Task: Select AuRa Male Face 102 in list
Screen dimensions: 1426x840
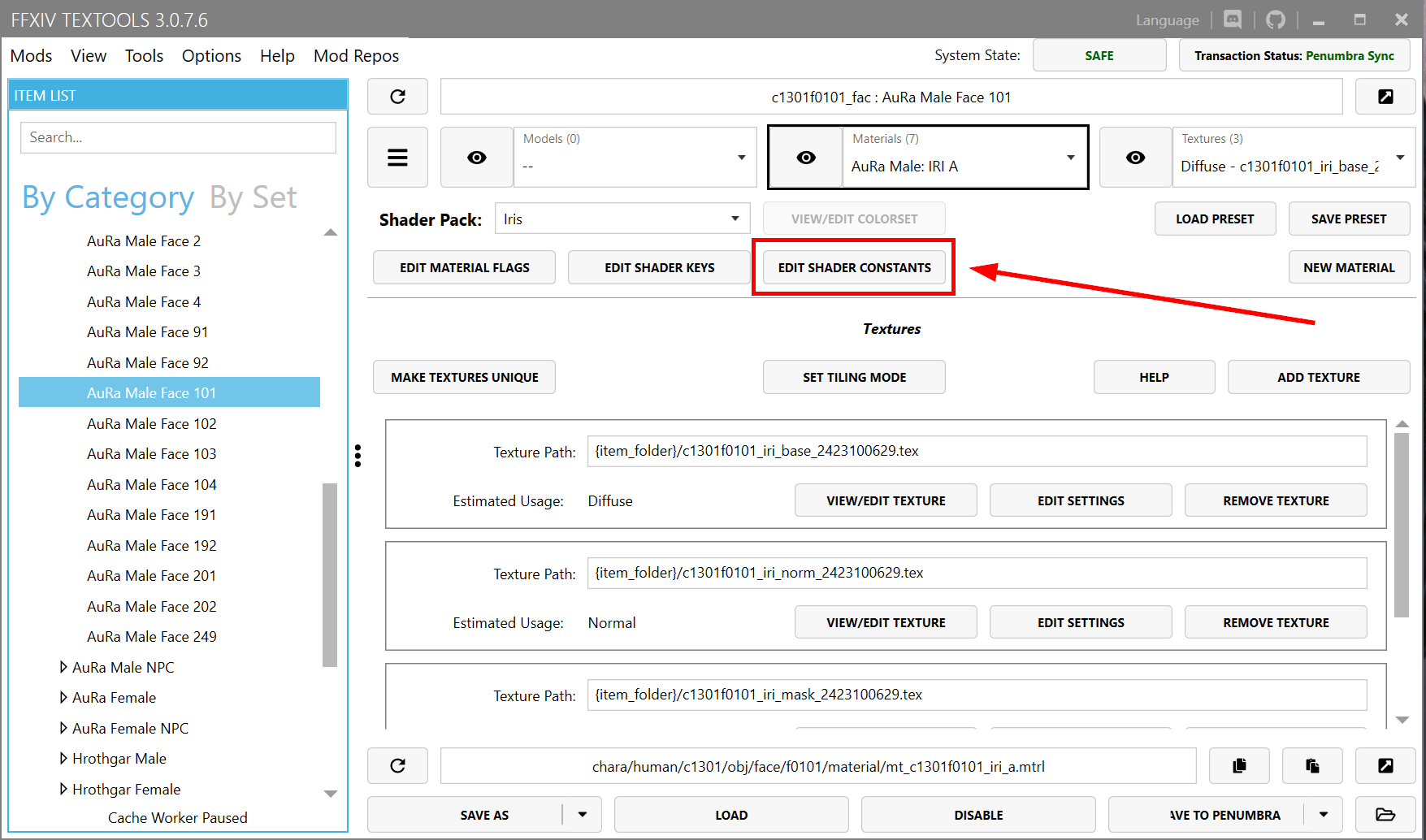Action: (169, 423)
